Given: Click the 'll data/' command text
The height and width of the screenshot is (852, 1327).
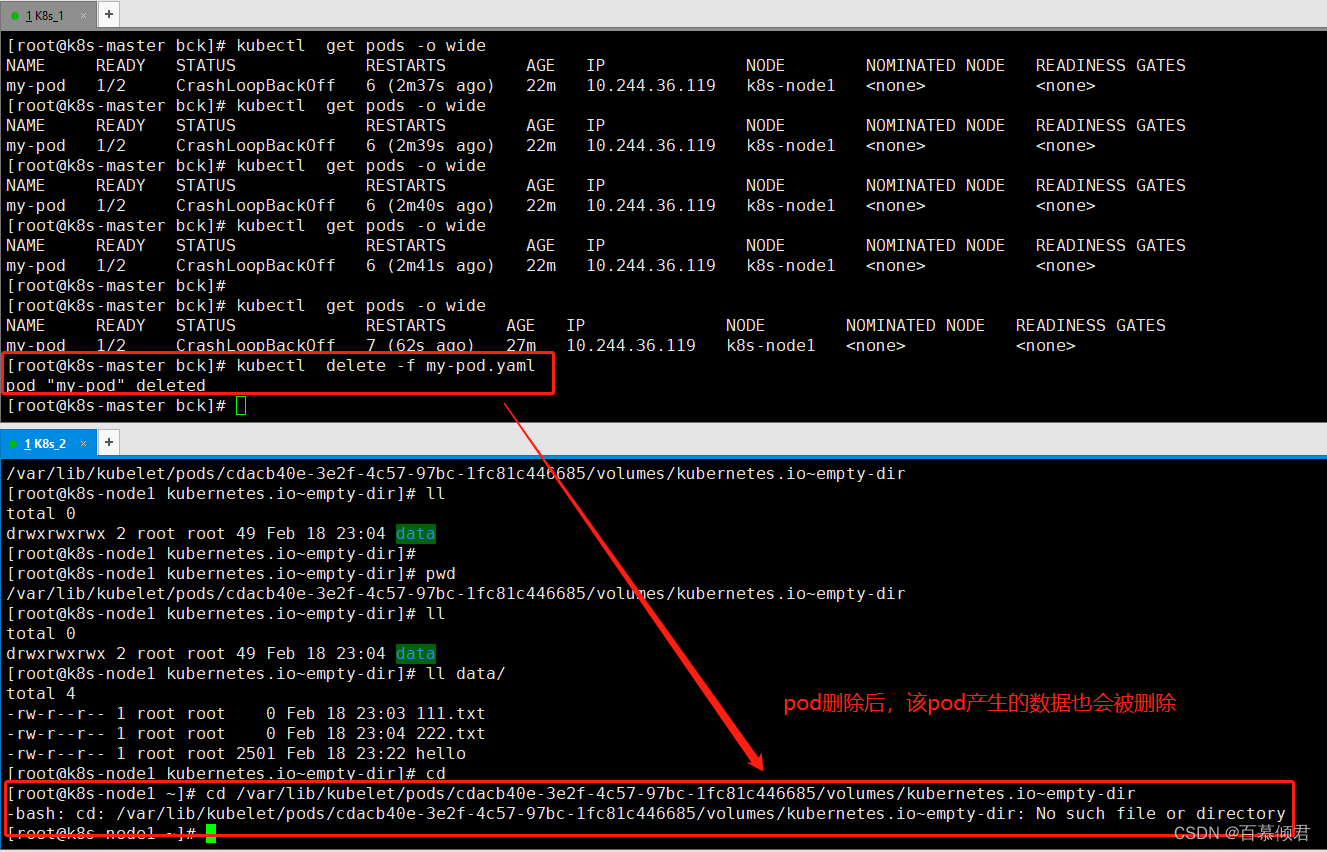Looking at the screenshot, I should point(466,674).
